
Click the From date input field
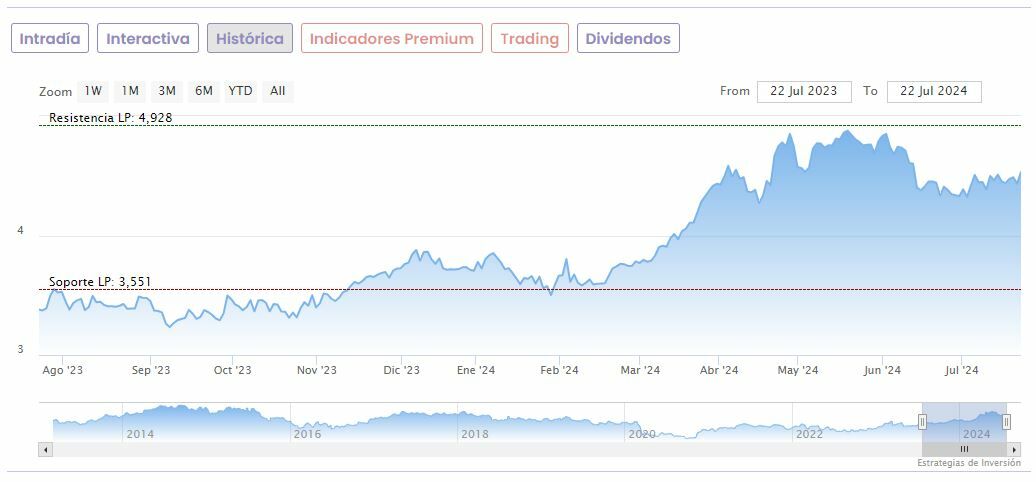click(804, 91)
